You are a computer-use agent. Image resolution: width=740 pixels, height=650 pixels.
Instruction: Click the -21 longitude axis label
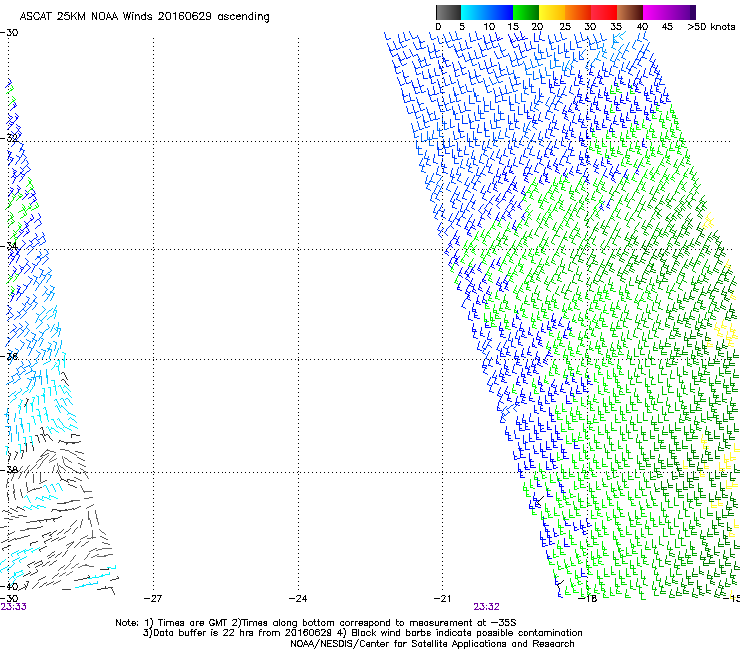click(x=443, y=599)
